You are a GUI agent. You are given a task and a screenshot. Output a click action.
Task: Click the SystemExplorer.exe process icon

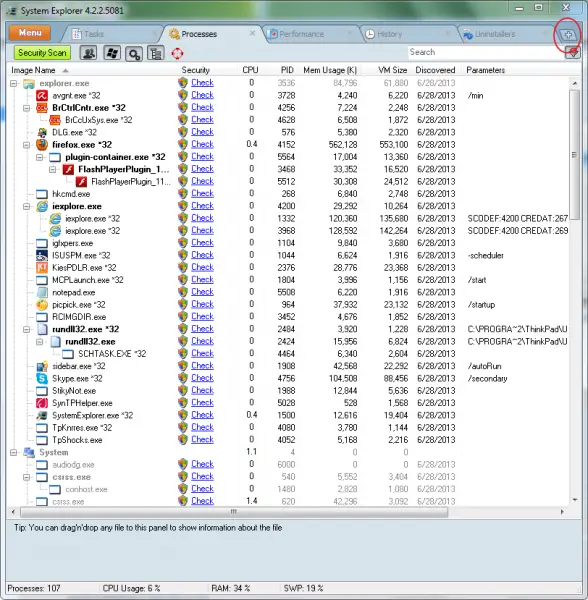tap(42, 415)
